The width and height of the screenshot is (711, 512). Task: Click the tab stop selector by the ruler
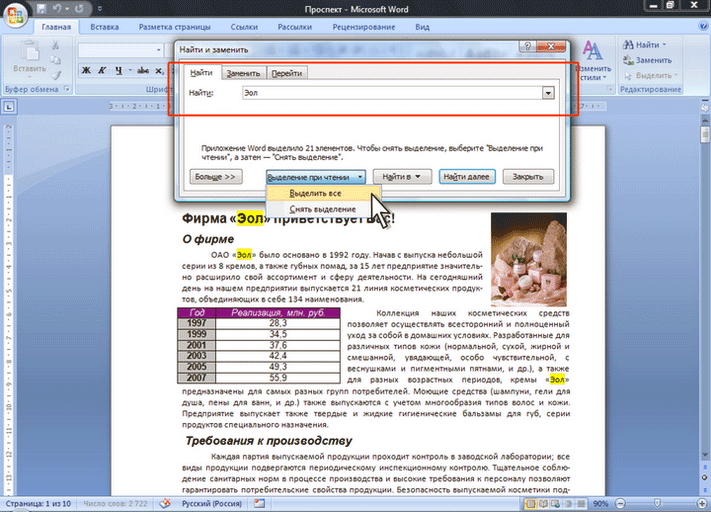coord(9,107)
